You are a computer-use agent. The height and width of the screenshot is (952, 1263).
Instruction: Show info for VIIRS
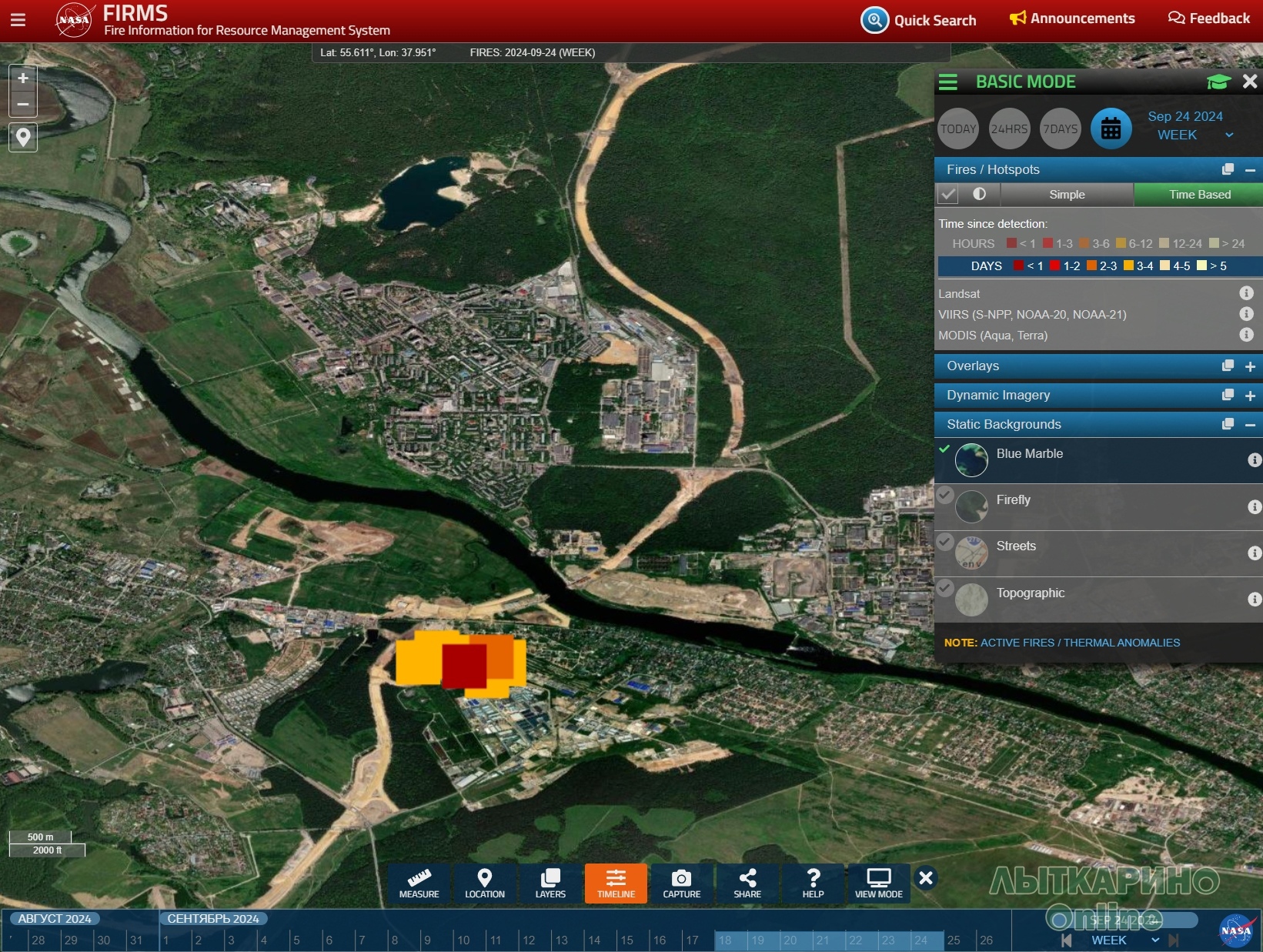pyautogui.click(x=1246, y=314)
